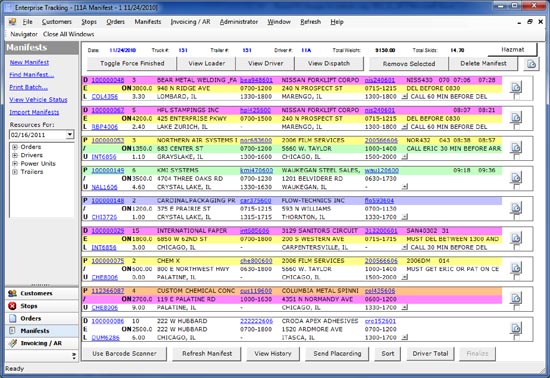Screen dimensions: 550x378
Task: Expand the Drivers tree node
Action: pyautogui.click(x=15, y=155)
